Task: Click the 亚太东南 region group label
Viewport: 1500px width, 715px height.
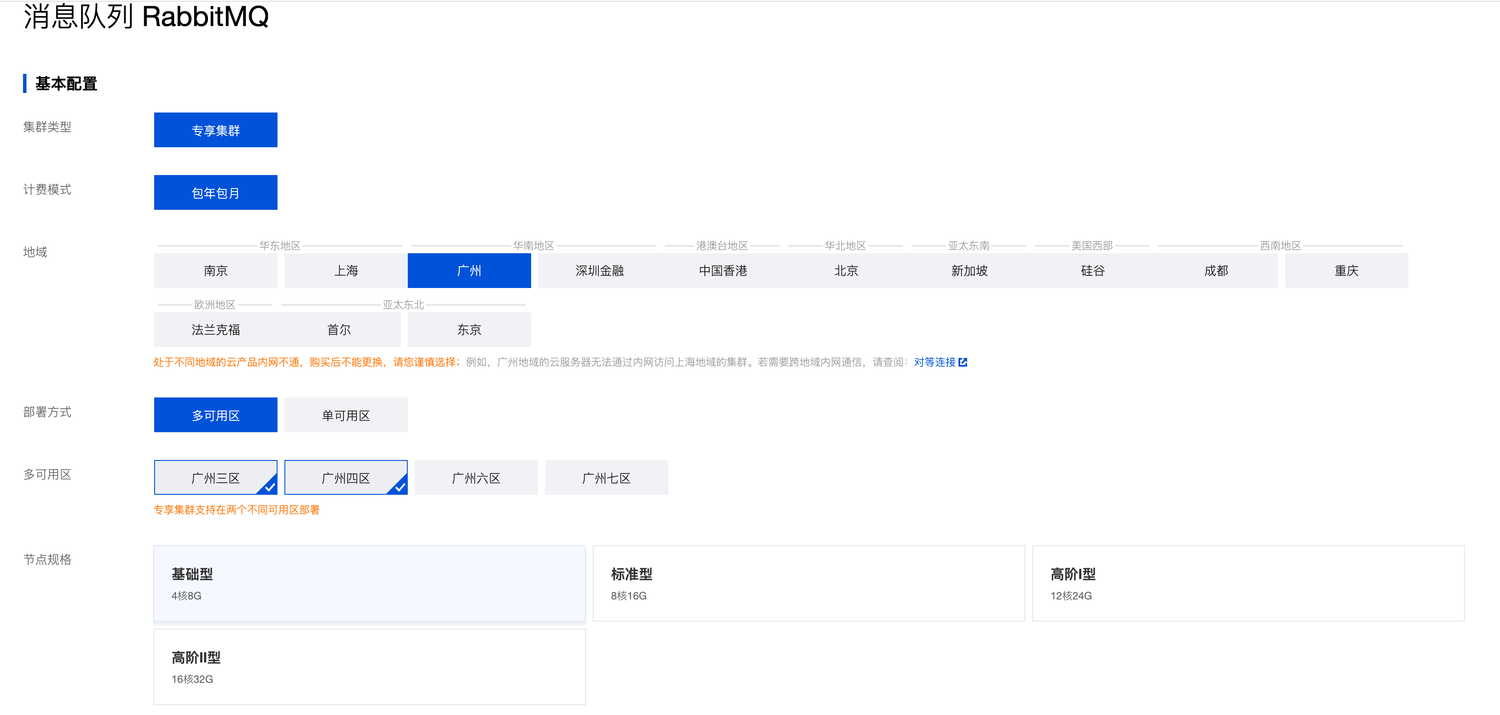Action: tap(969, 245)
